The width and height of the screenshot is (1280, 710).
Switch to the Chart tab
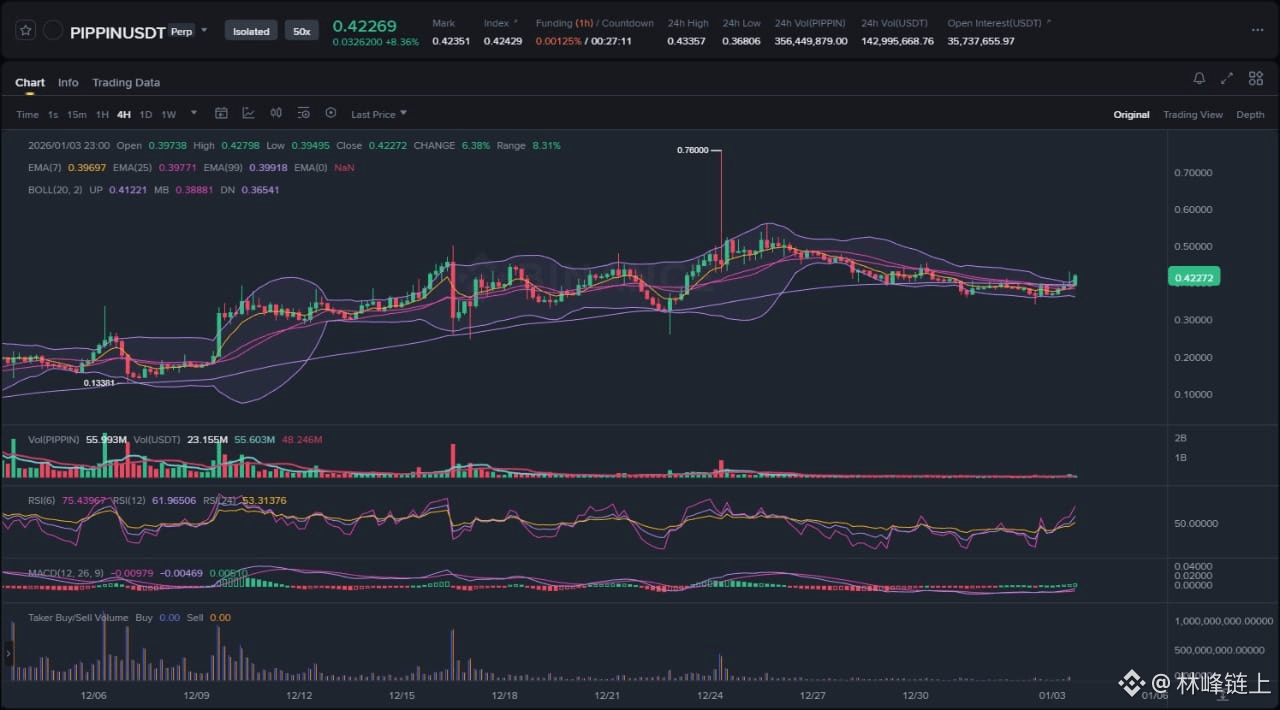pyautogui.click(x=30, y=82)
